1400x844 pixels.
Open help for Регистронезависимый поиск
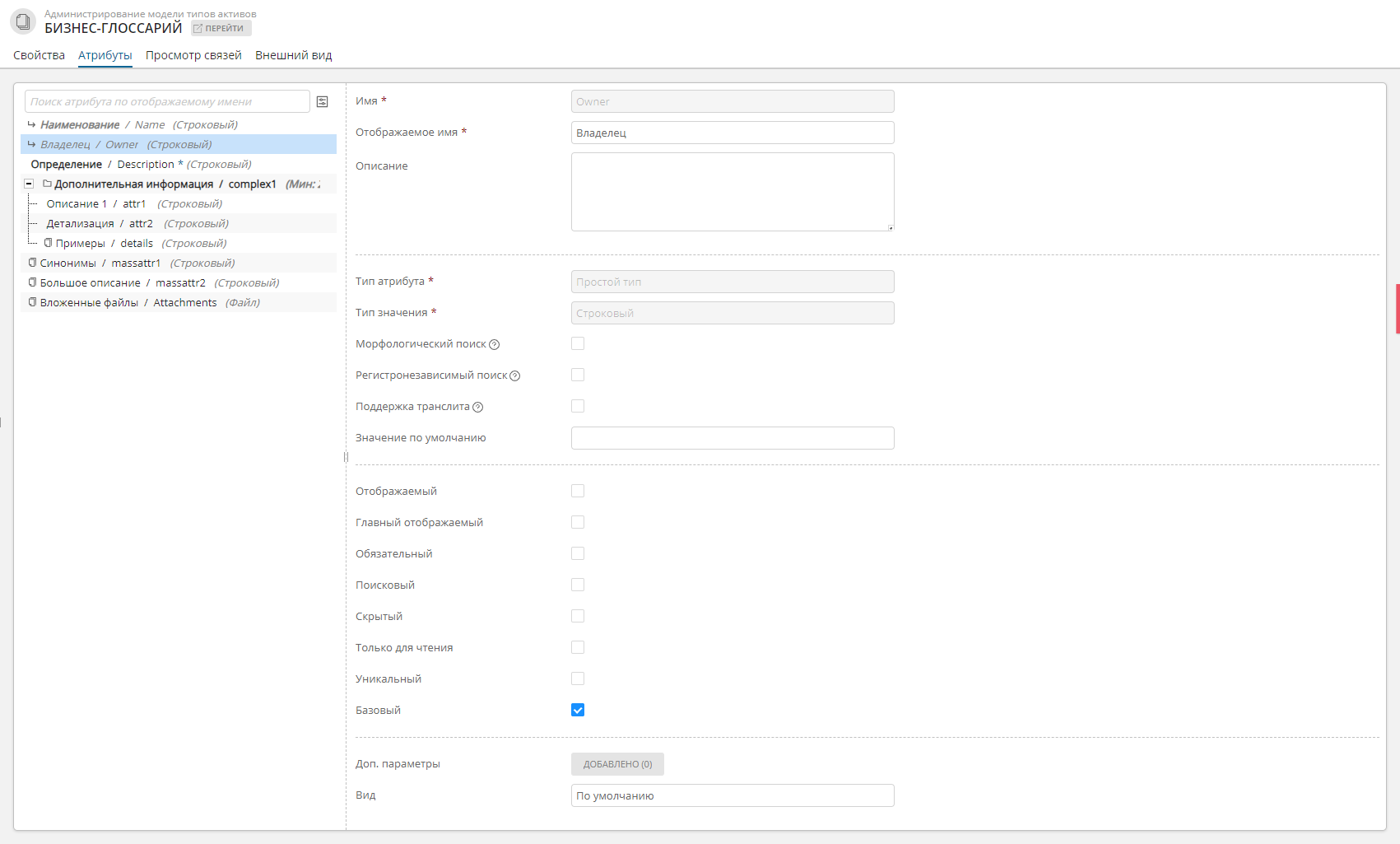pos(515,375)
